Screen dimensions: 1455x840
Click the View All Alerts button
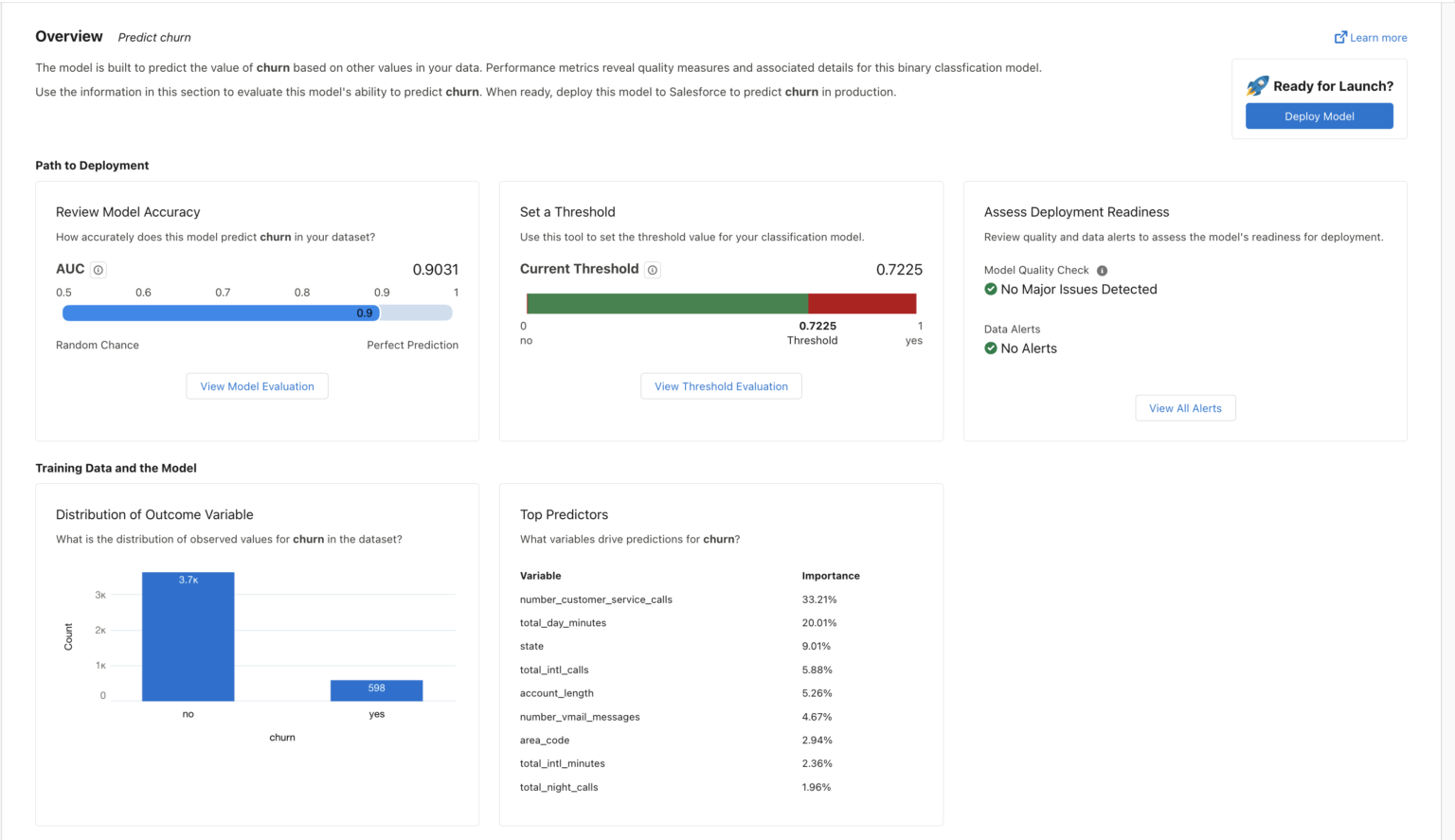coord(1185,407)
